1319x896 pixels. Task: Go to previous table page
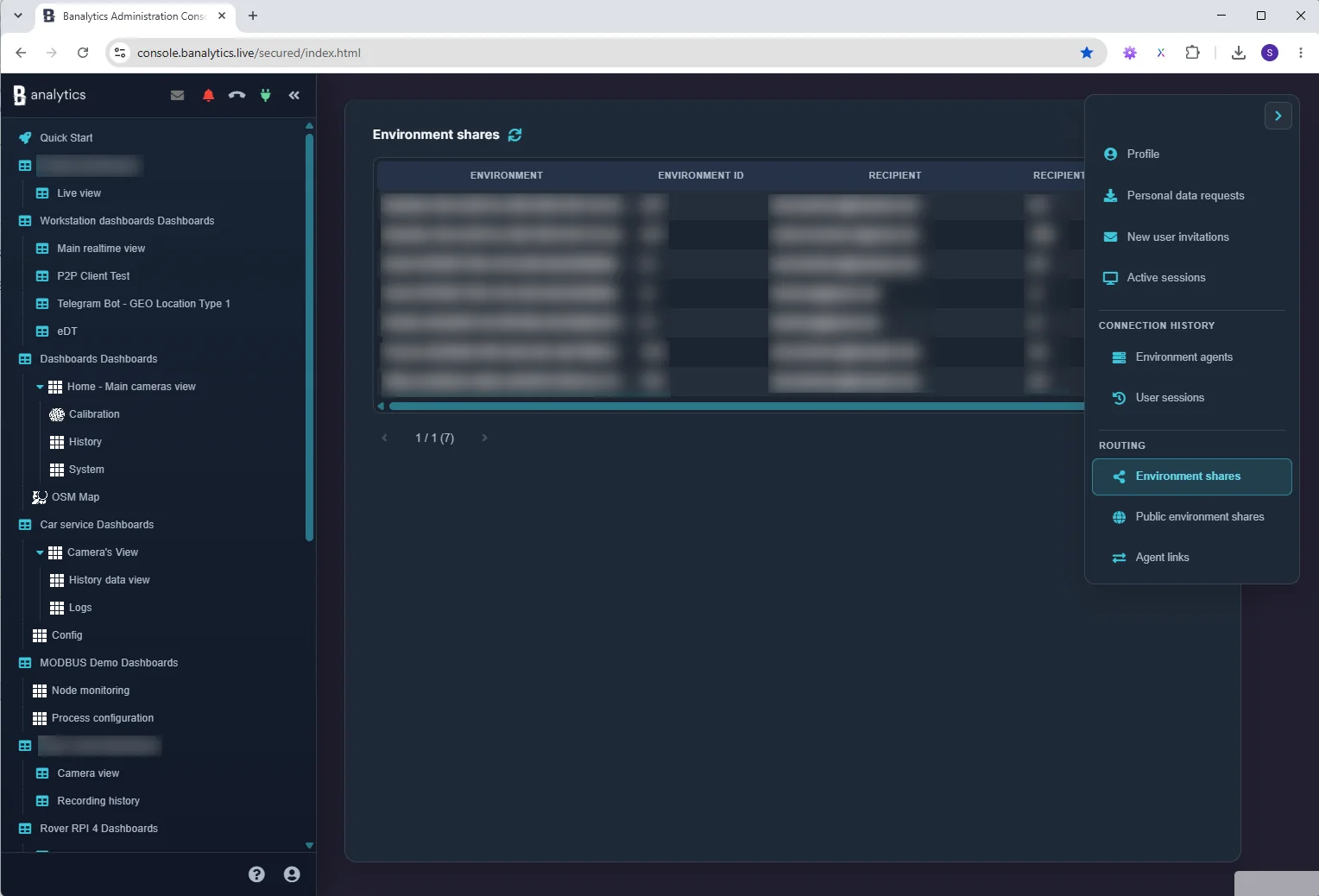click(385, 438)
